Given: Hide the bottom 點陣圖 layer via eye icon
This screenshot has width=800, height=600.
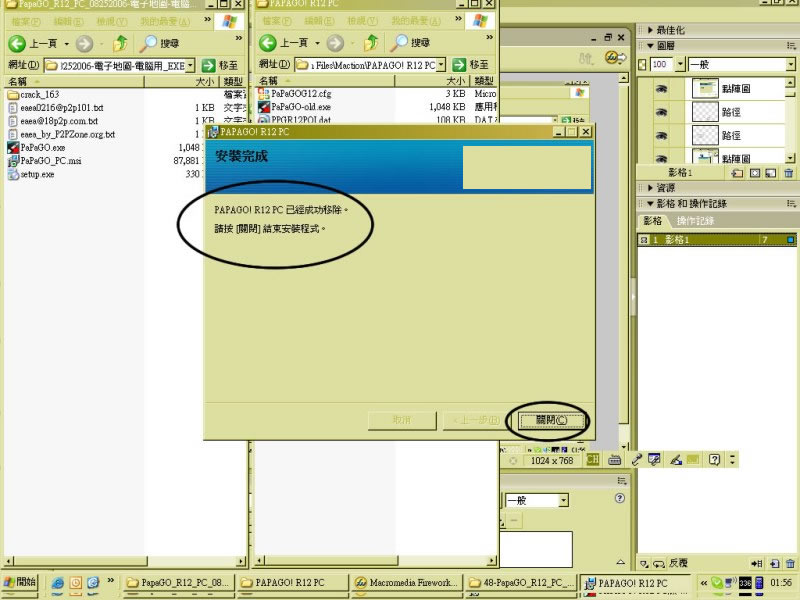Looking at the screenshot, I should [x=661, y=159].
